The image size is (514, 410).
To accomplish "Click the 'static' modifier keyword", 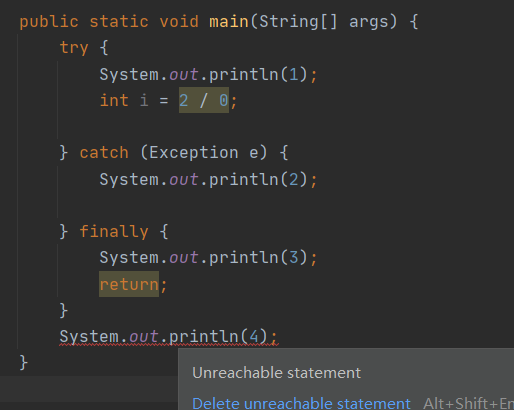I will [x=119, y=22].
